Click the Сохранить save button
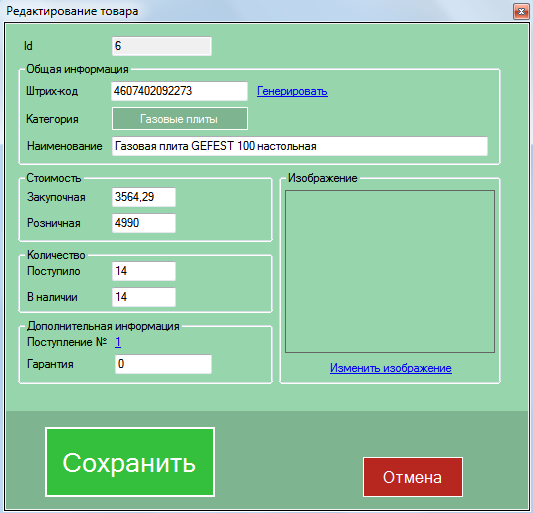This screenshot has height=513, width=533. pos(130,462)
